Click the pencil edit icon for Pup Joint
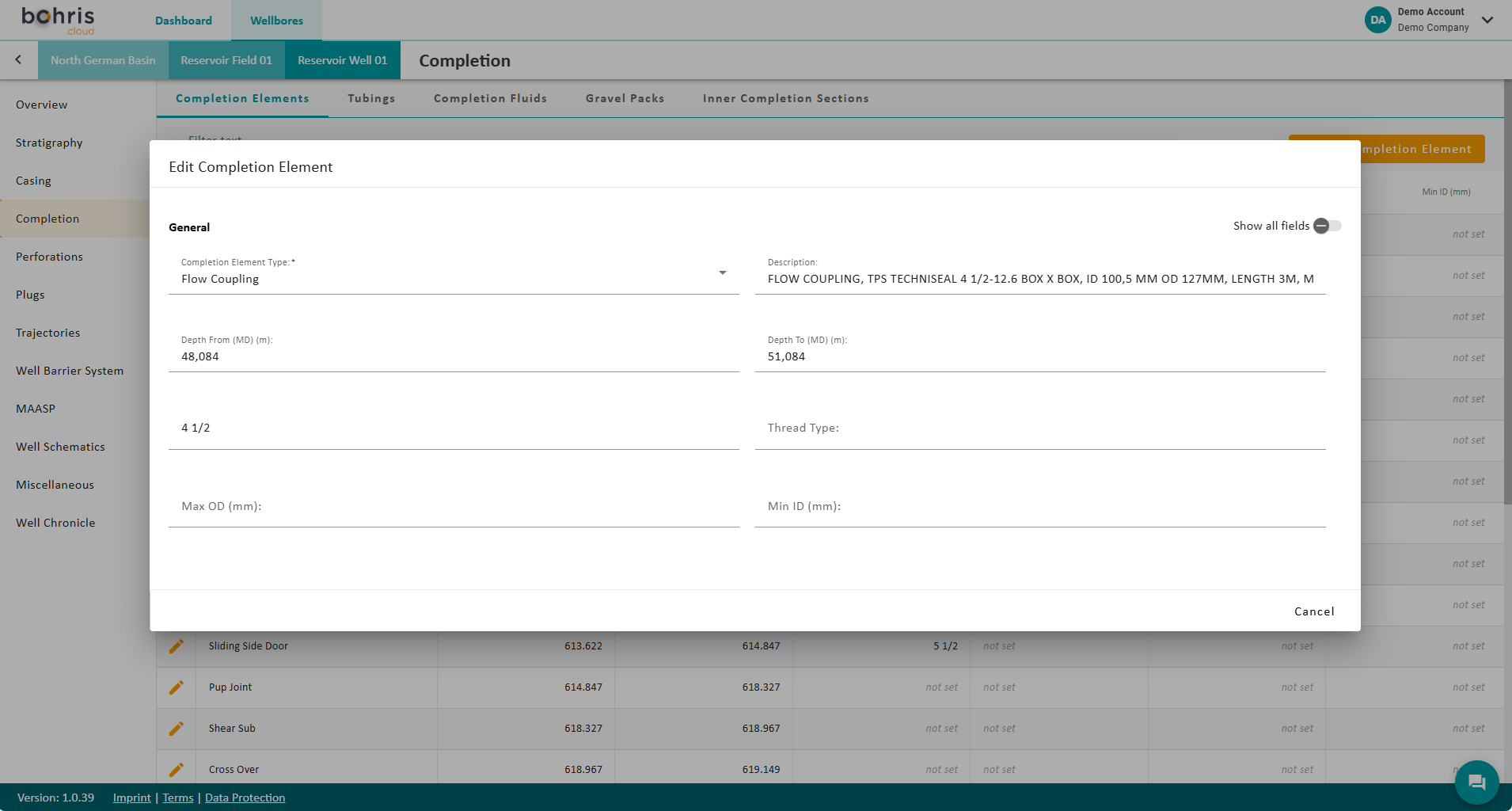The width and height of the screenshot is (1512, 811). [x=176, y=687]
